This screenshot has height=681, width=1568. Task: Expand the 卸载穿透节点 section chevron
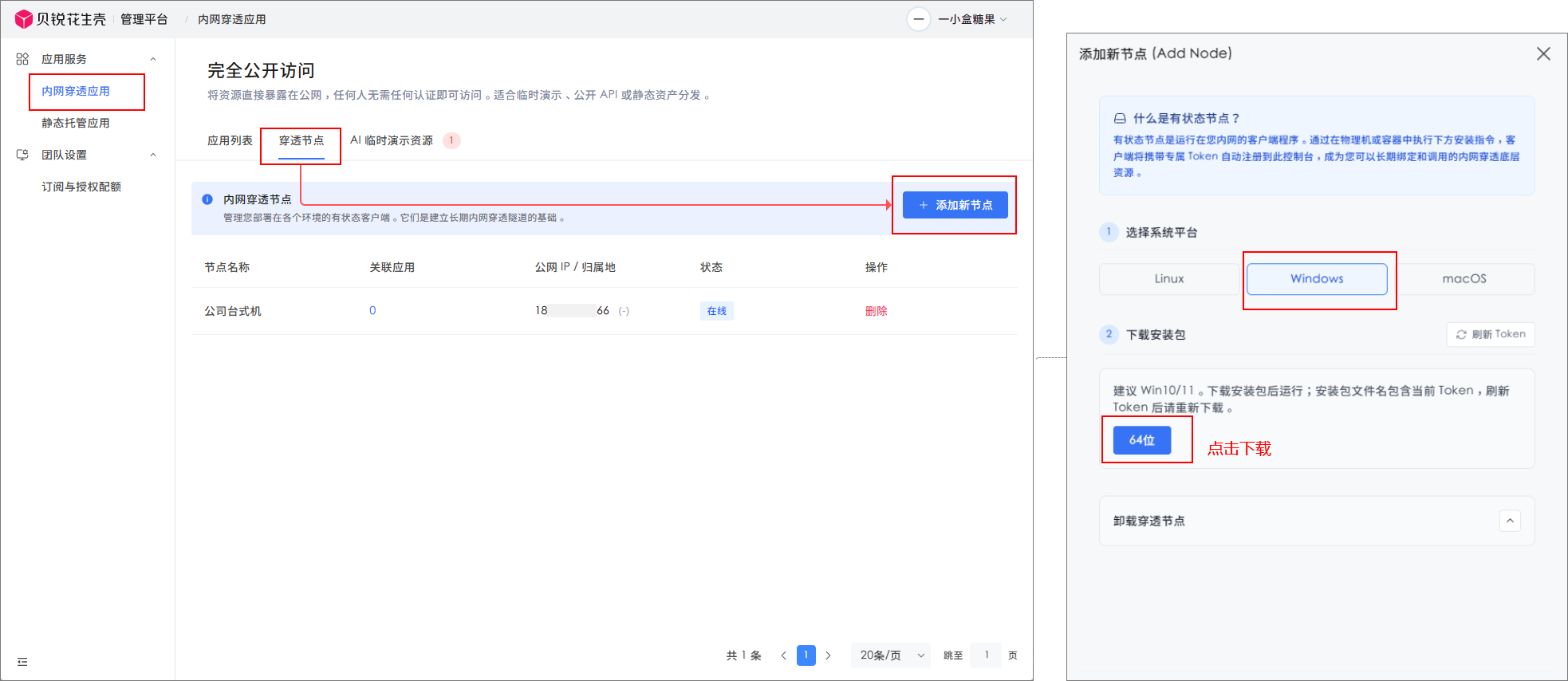pyautogui.click(x=1510, y=521)
